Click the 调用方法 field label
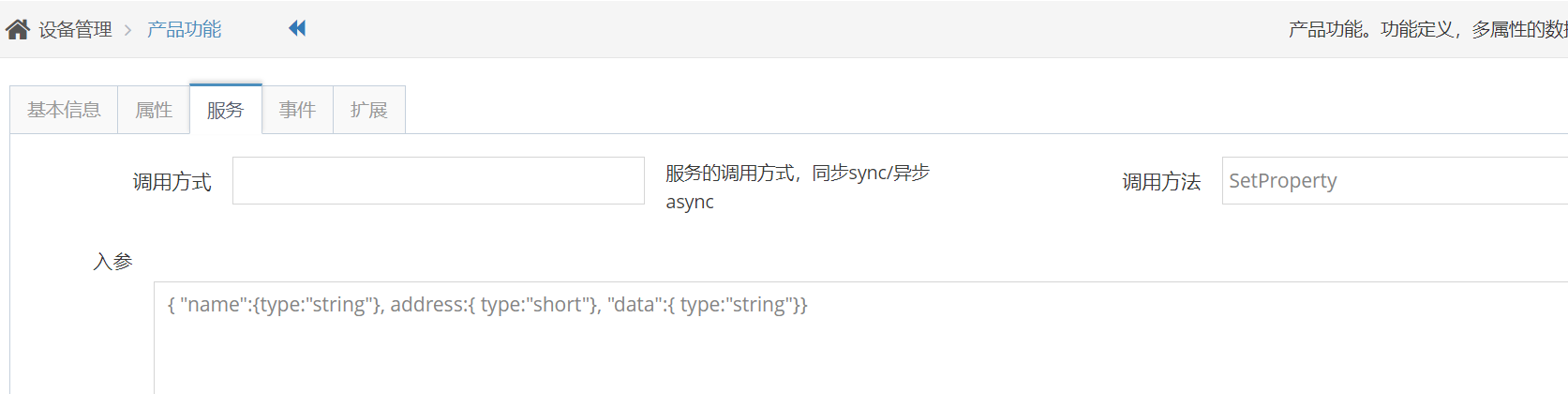The height and width of the screenshot is (394, 1568). [1161, 182]
